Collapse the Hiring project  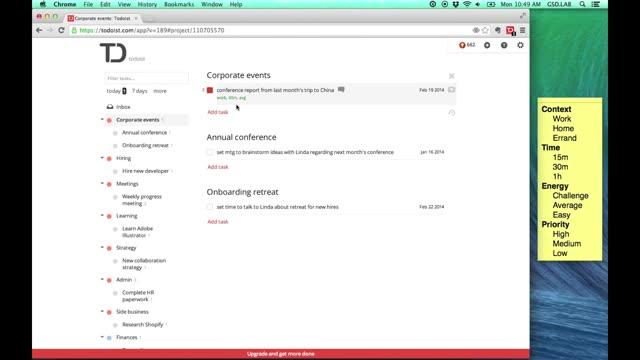[x=102, y=158]
